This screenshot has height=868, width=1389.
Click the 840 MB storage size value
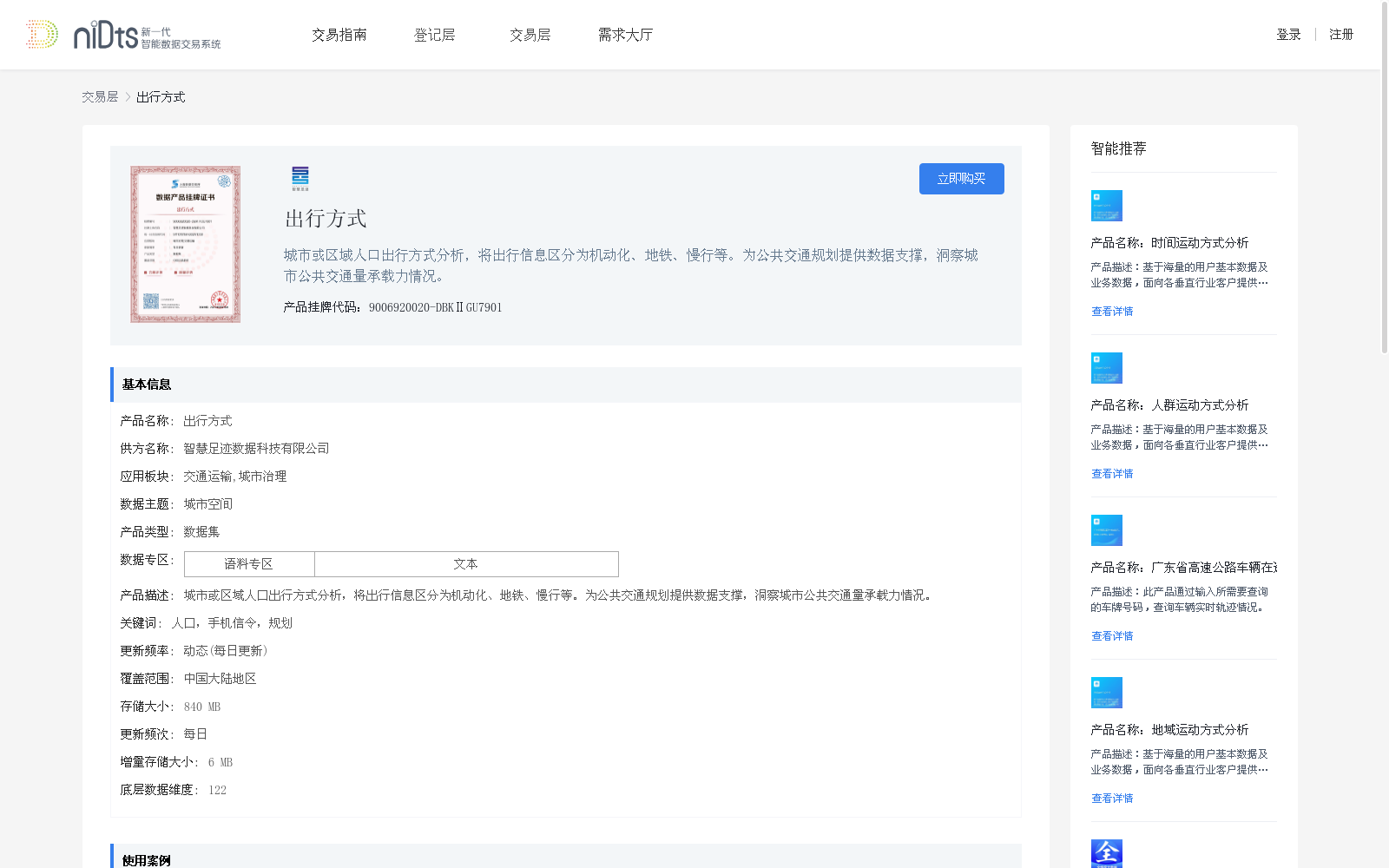[x=202, y=707]
